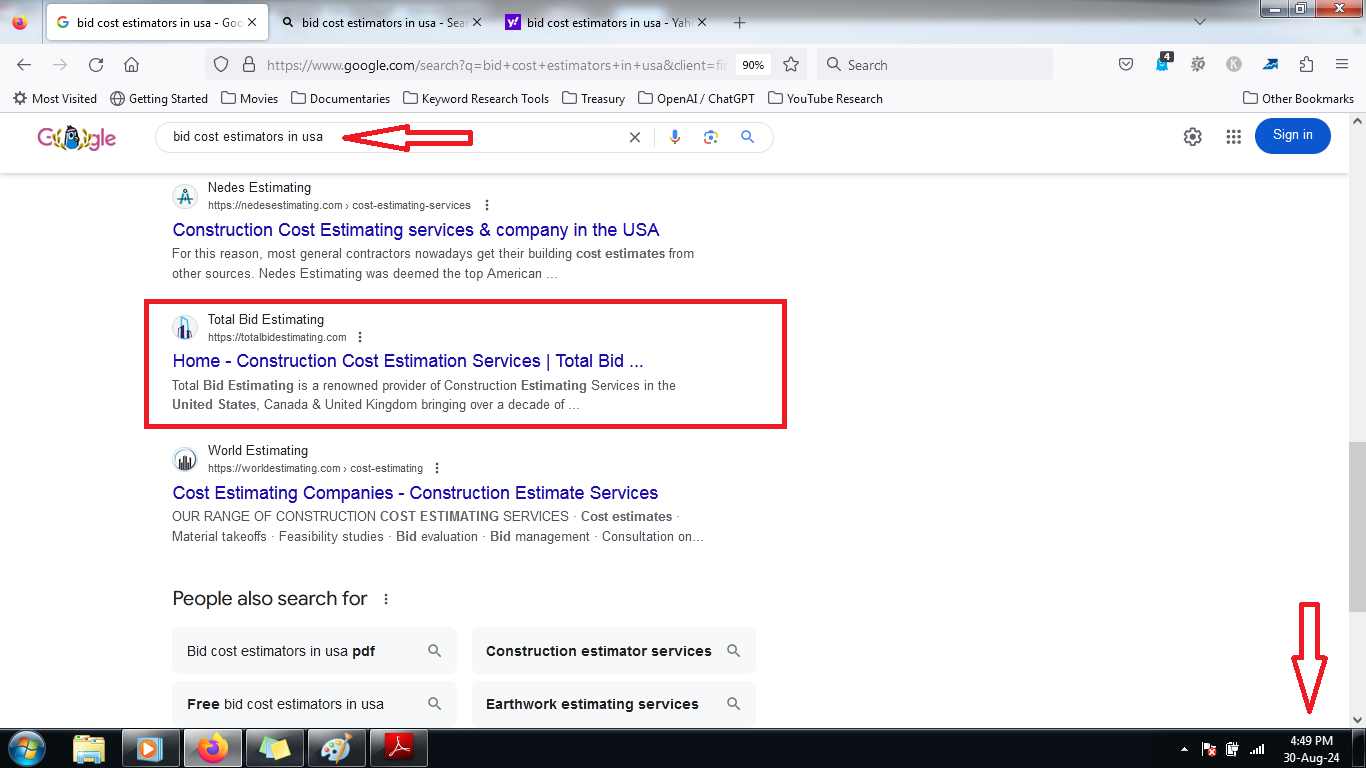This screenshot has width=1366, height=768.
Task: Open the Keyword Research Tools bookmark folder
Action: point(476,98)
